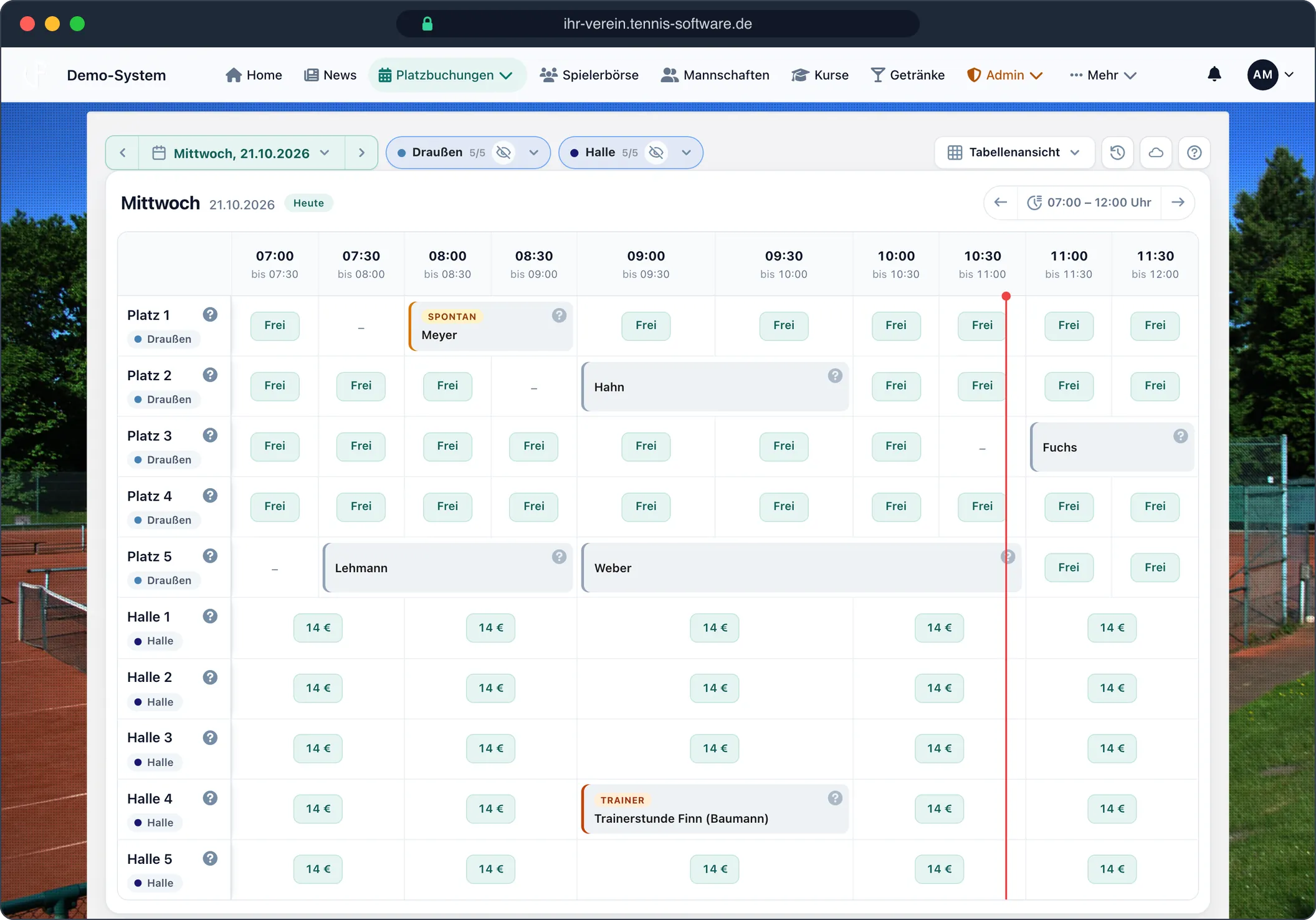Screen dimensions: 1316x920
Task: Open the News section
Action: pos(330,75)
